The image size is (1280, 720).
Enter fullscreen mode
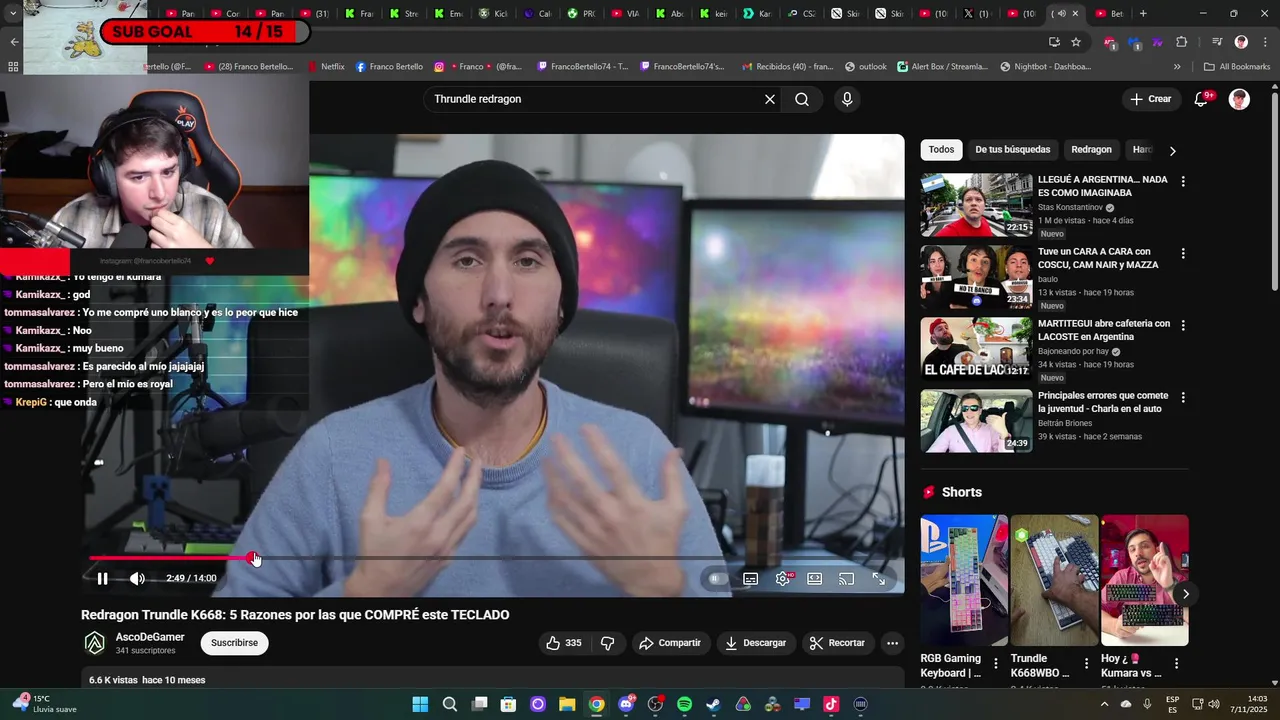click(879, 578)
